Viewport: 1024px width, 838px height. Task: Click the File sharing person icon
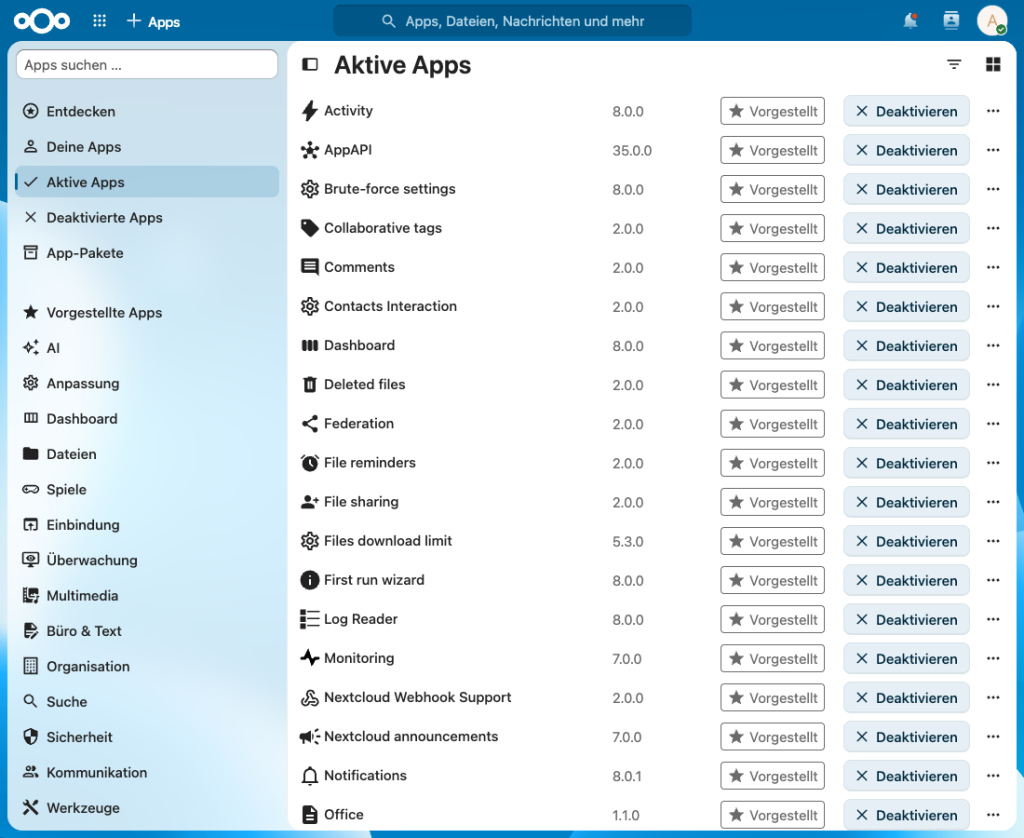click(310, 502)
